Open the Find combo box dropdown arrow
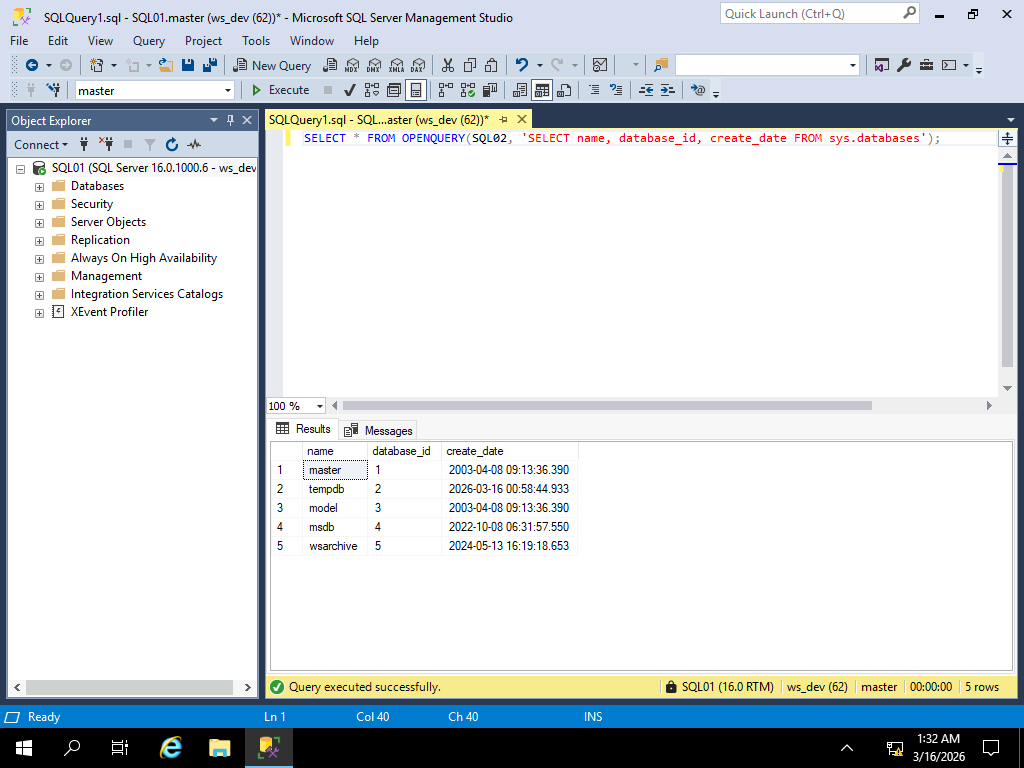 pos(852,65)
